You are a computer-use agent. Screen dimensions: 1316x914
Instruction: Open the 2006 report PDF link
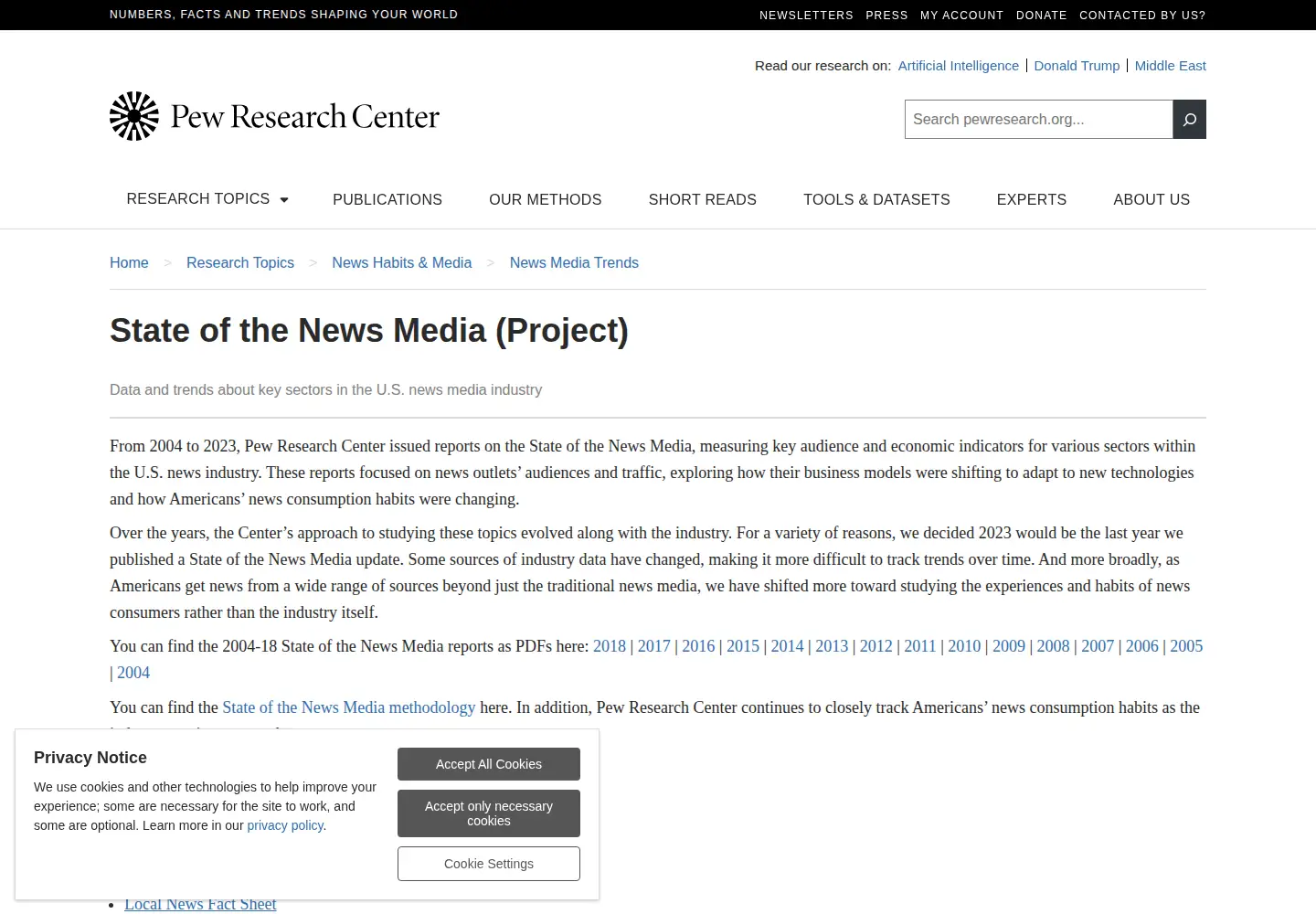(x=1142, y=646)
